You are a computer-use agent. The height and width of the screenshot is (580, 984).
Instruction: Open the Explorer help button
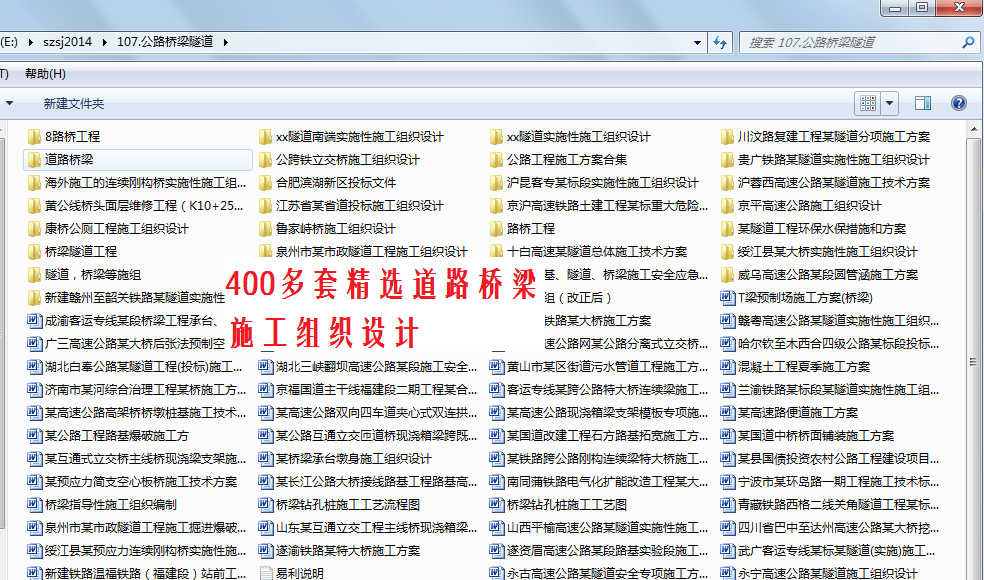(x=959, y=103)
